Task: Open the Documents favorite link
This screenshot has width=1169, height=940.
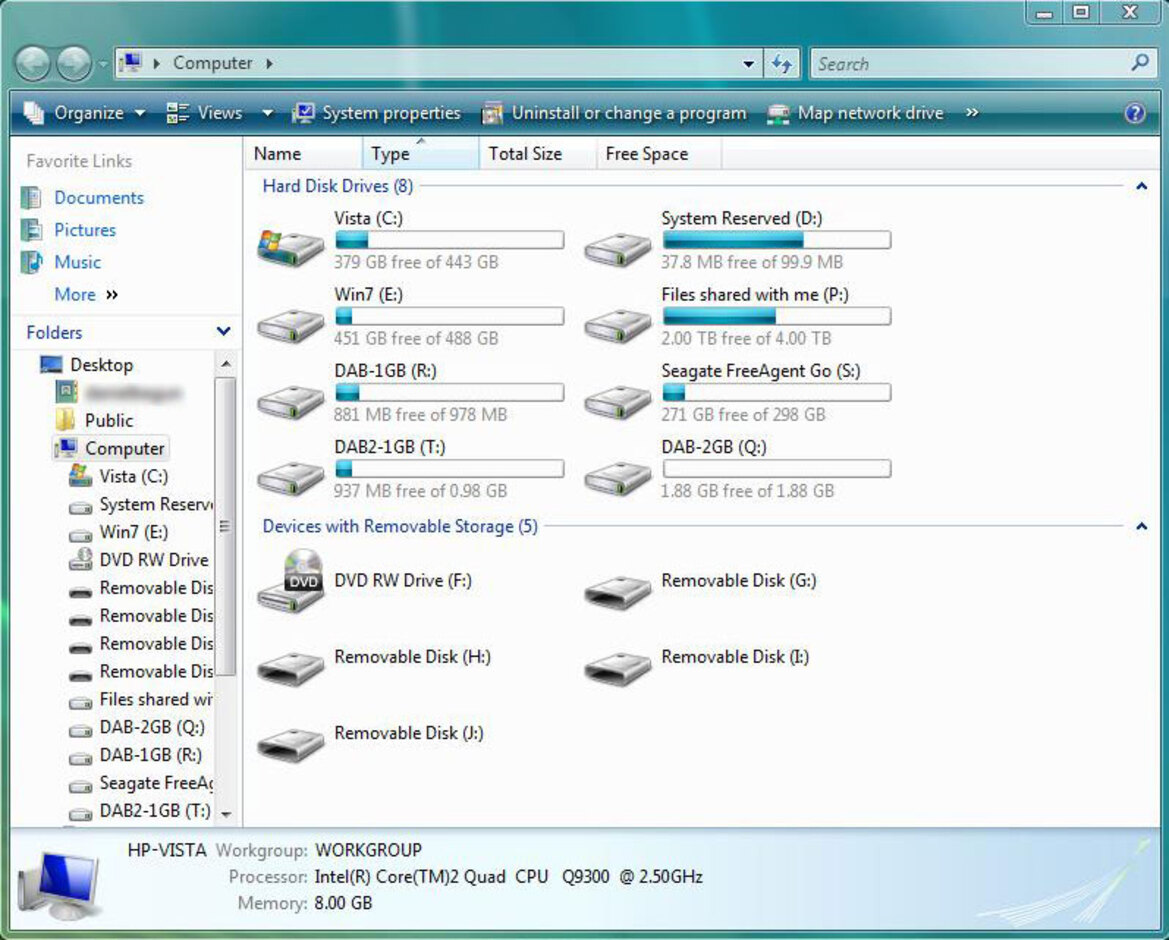Action: (99, 198)
